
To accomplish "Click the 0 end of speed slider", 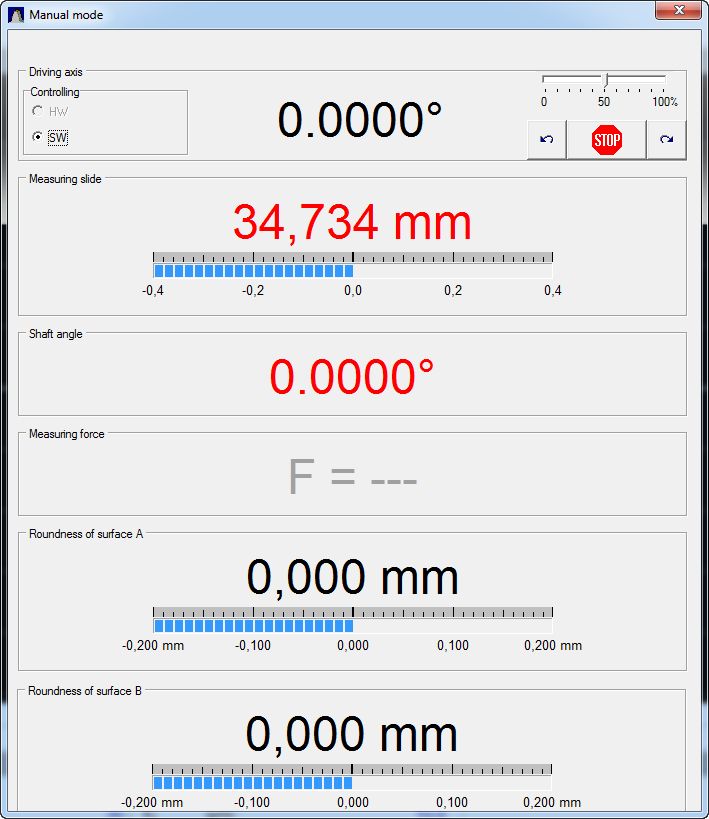I will point(544,80).
